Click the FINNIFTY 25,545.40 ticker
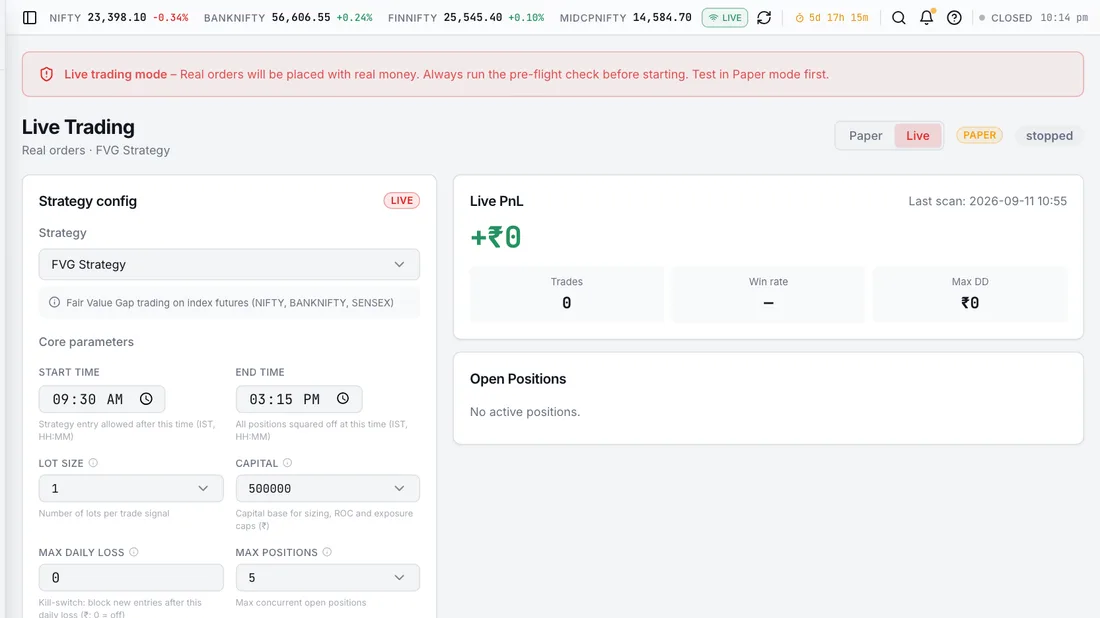This screenshot has width=1100, height=618. coord(466,18)
